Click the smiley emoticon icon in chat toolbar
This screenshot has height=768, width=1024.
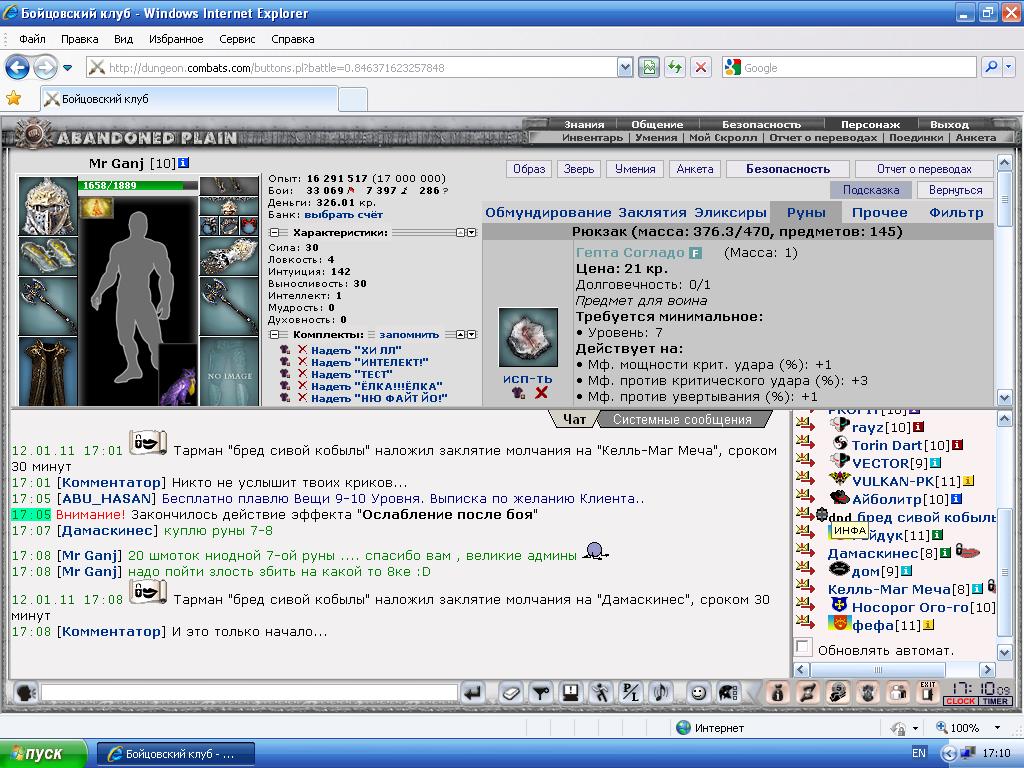pyautogui.click(x=698, y=692)
